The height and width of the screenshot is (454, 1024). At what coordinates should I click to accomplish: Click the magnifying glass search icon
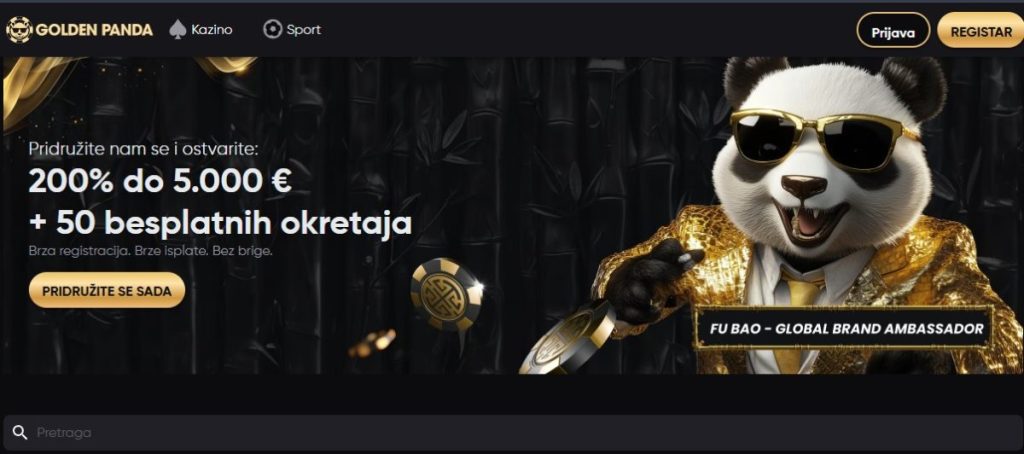coord(20,432)
